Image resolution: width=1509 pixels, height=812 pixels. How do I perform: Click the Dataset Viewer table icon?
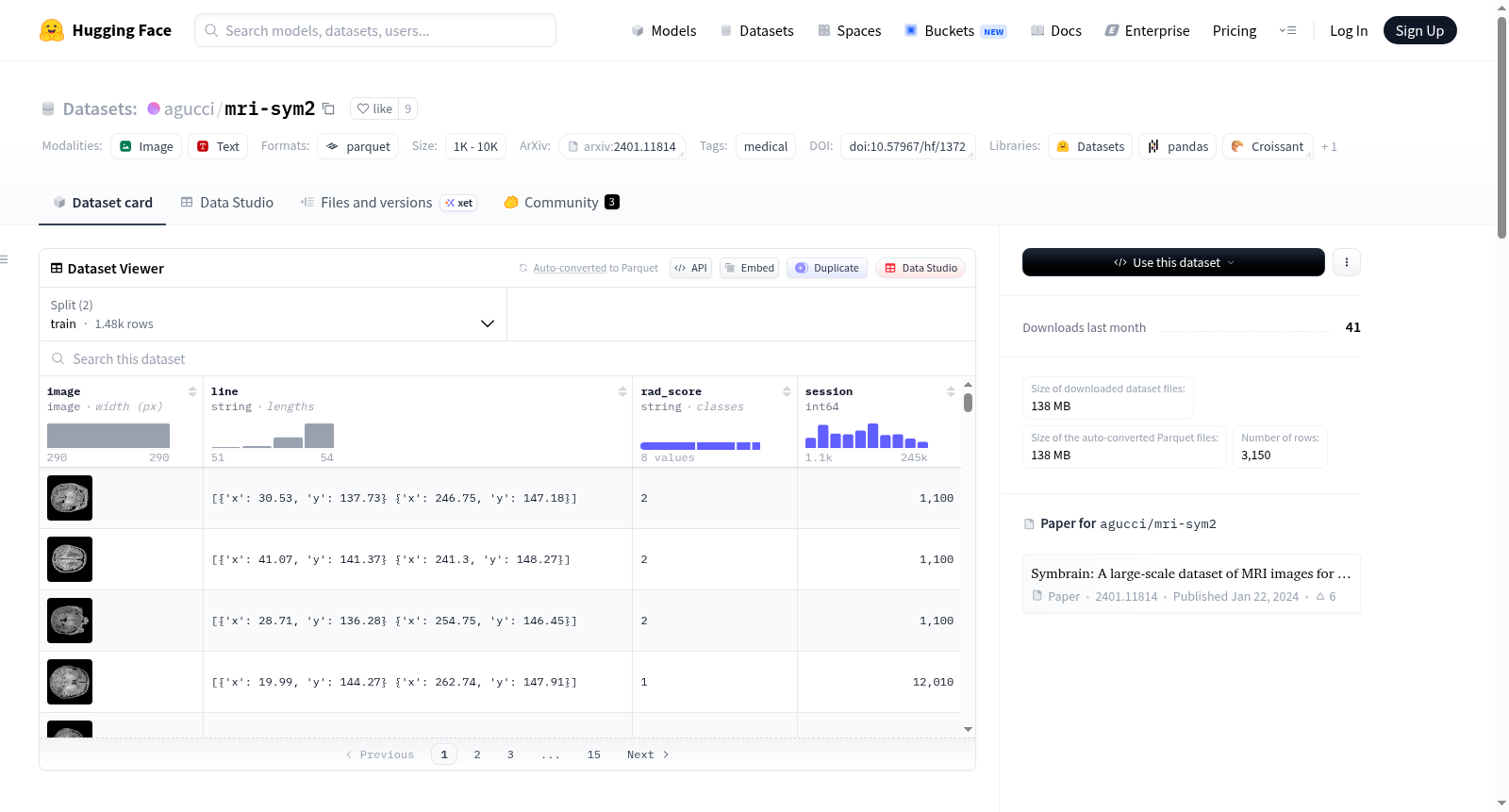[57, 268]
